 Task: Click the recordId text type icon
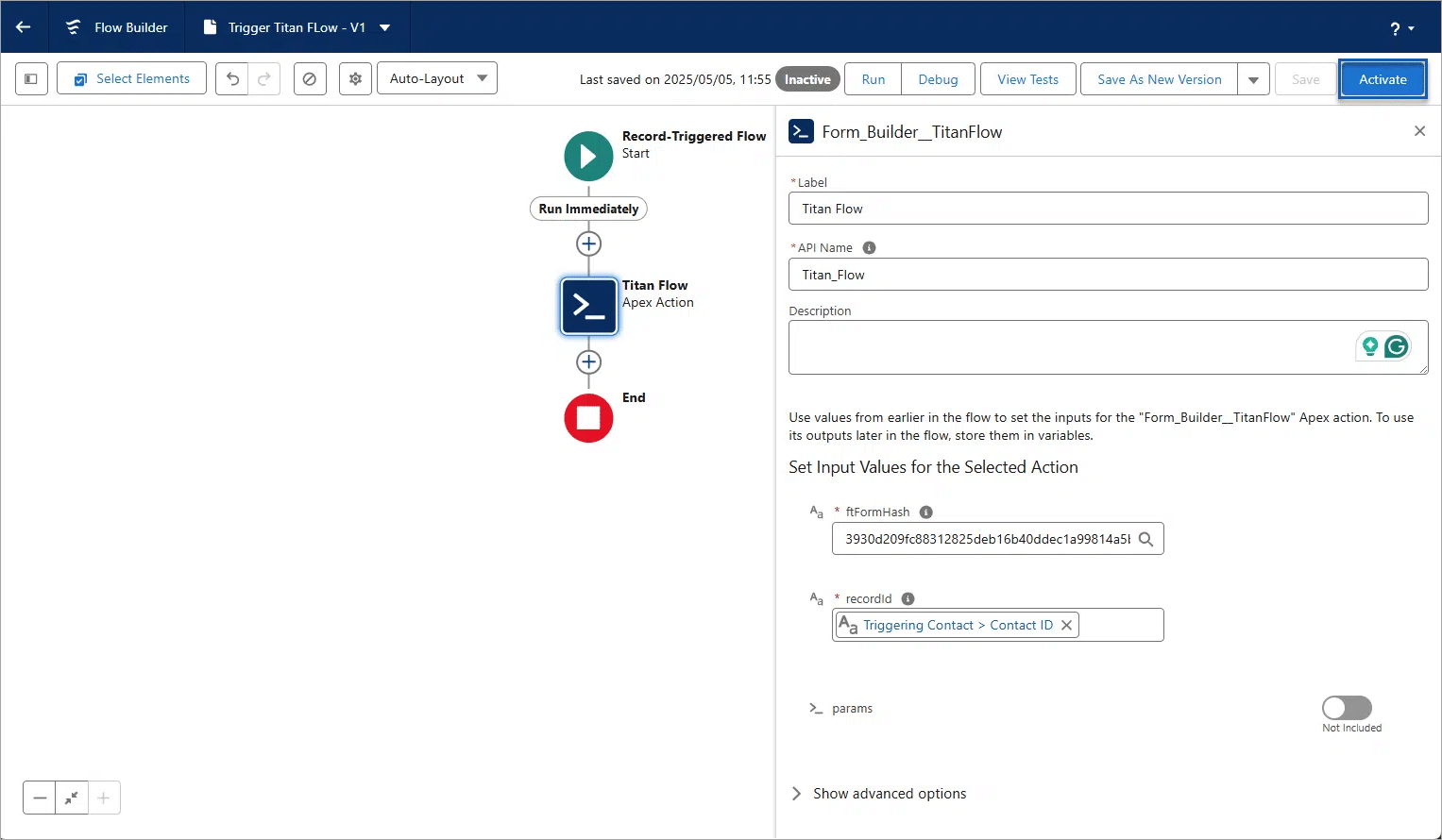click(x=817, y=598)
